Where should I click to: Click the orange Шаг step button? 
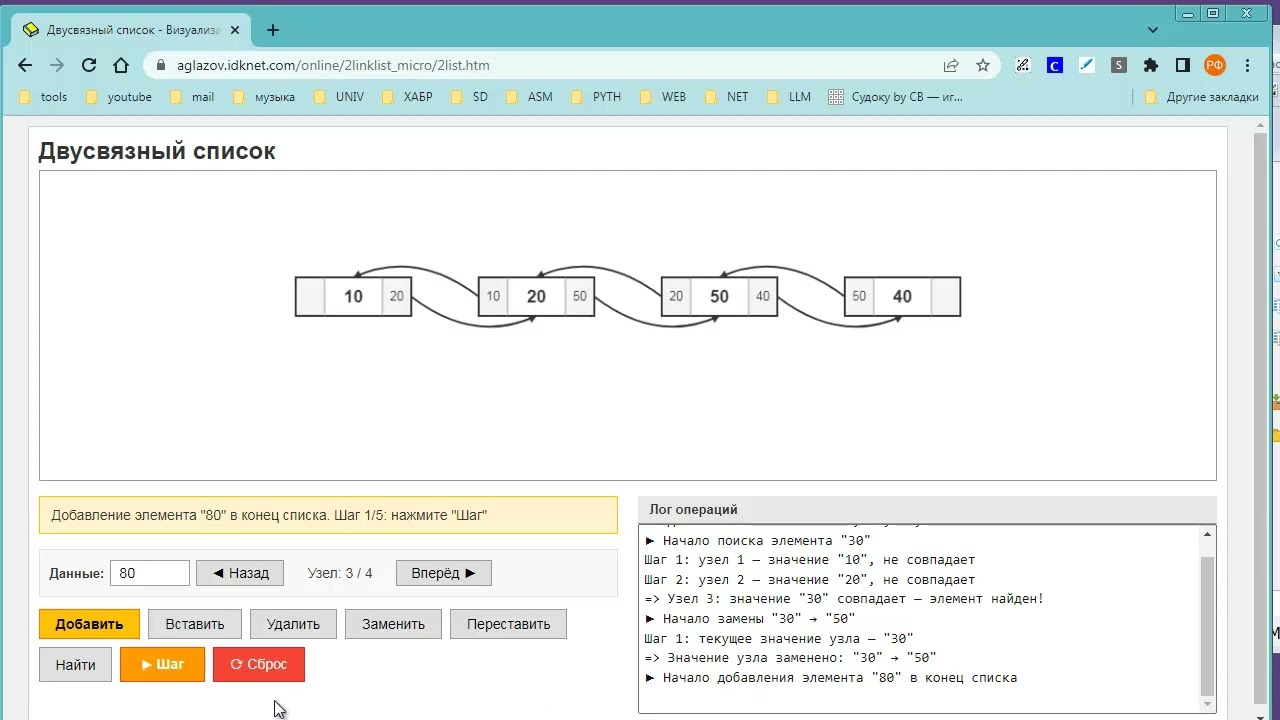[x=162, y=664]
